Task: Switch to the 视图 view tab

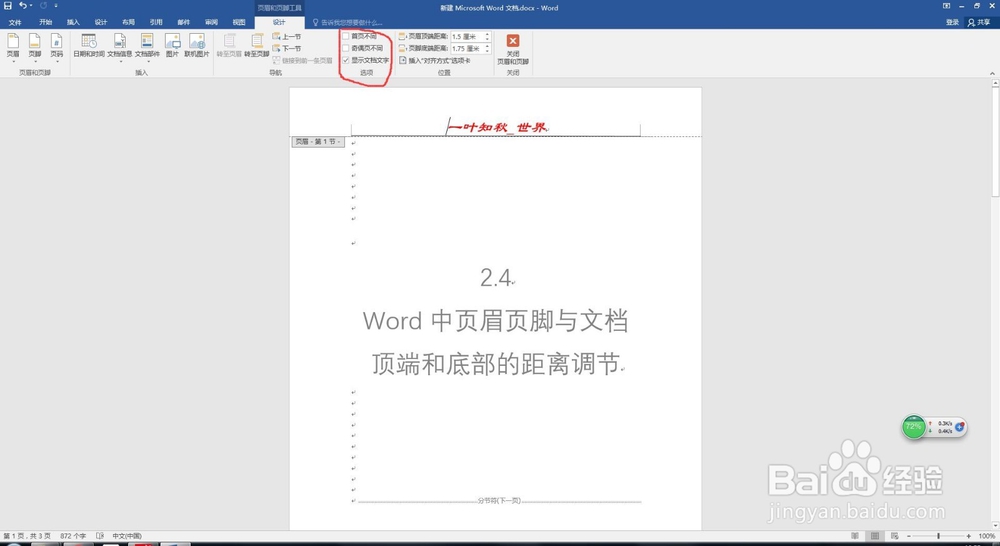Action: pos(239,22)
